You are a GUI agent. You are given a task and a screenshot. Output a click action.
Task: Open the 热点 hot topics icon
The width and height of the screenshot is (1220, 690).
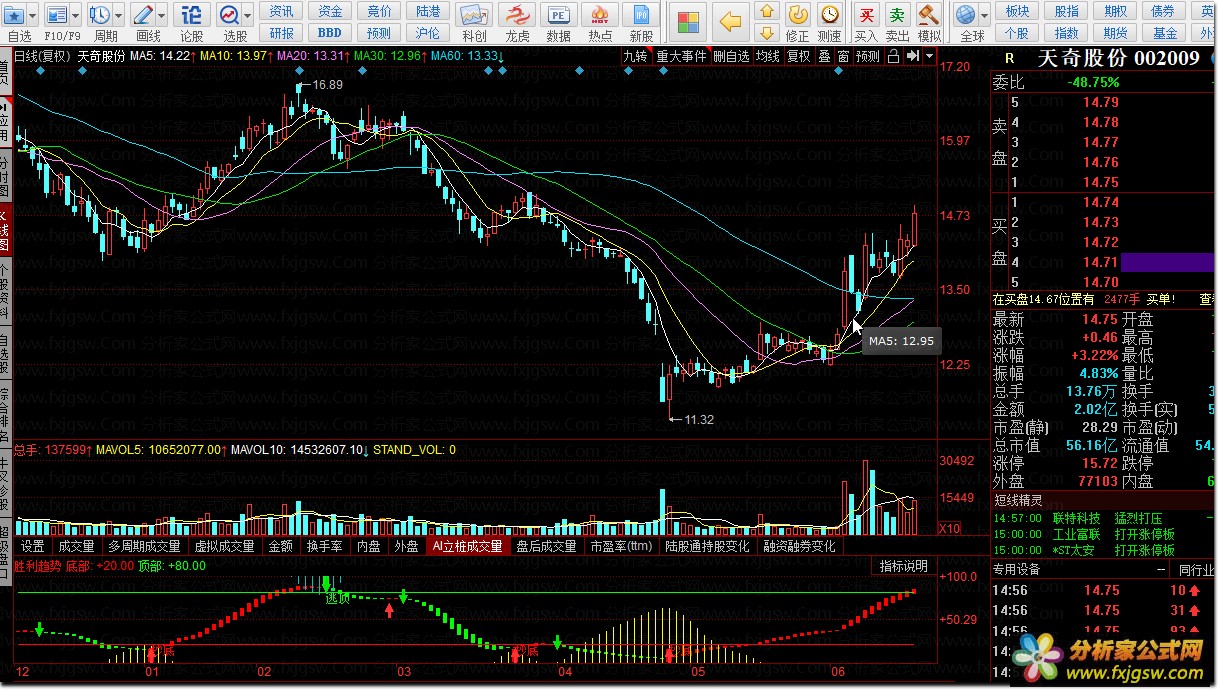(x=600, y=15)
